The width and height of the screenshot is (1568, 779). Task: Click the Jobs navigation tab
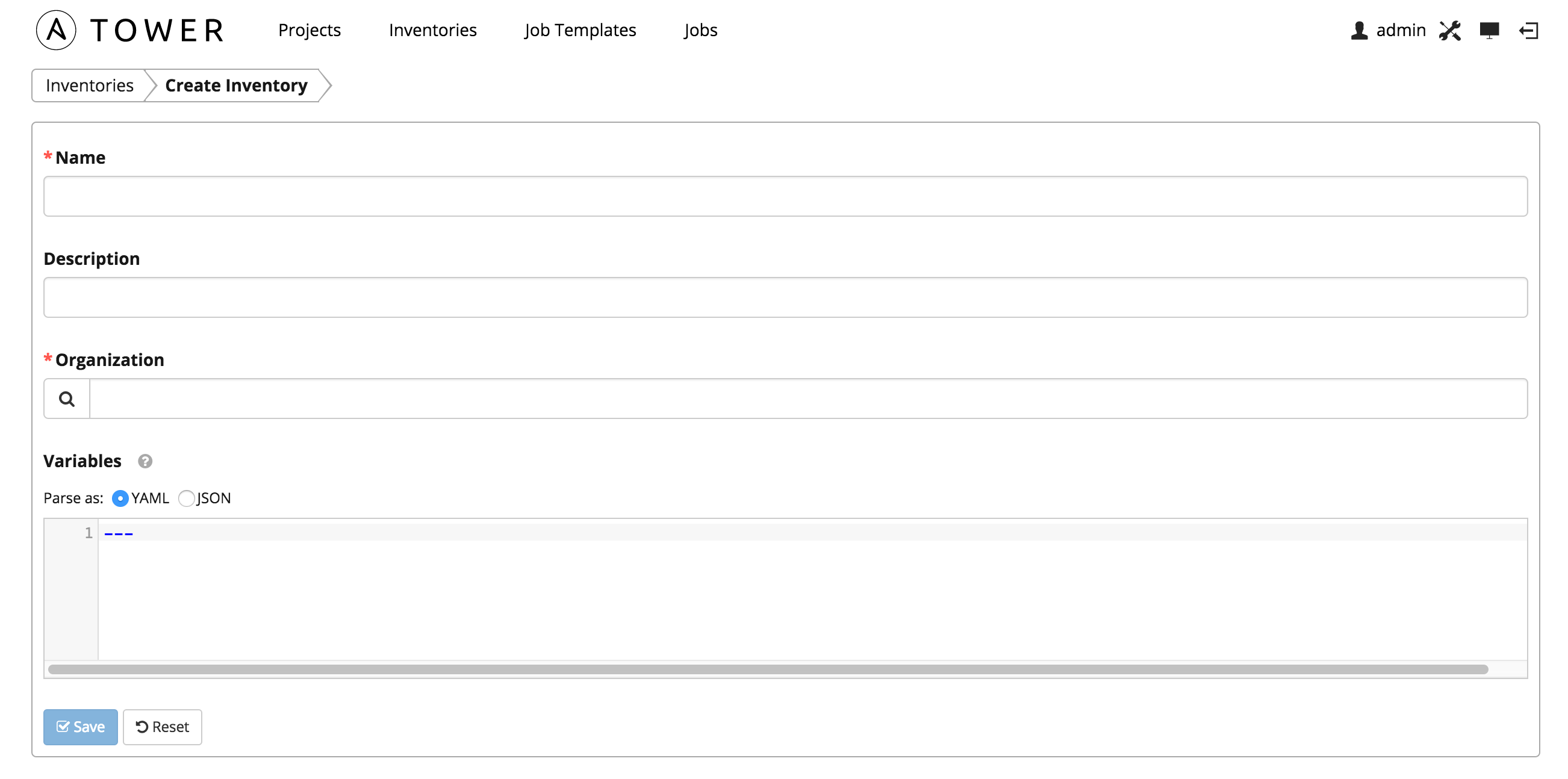pyautogui.click(x=701, y=30)
